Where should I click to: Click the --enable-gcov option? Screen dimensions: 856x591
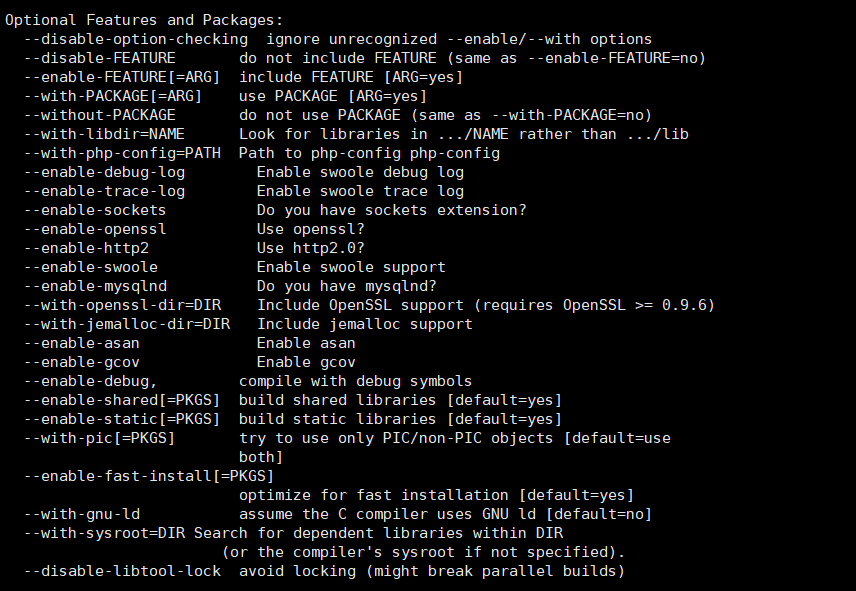click(82, 362)
